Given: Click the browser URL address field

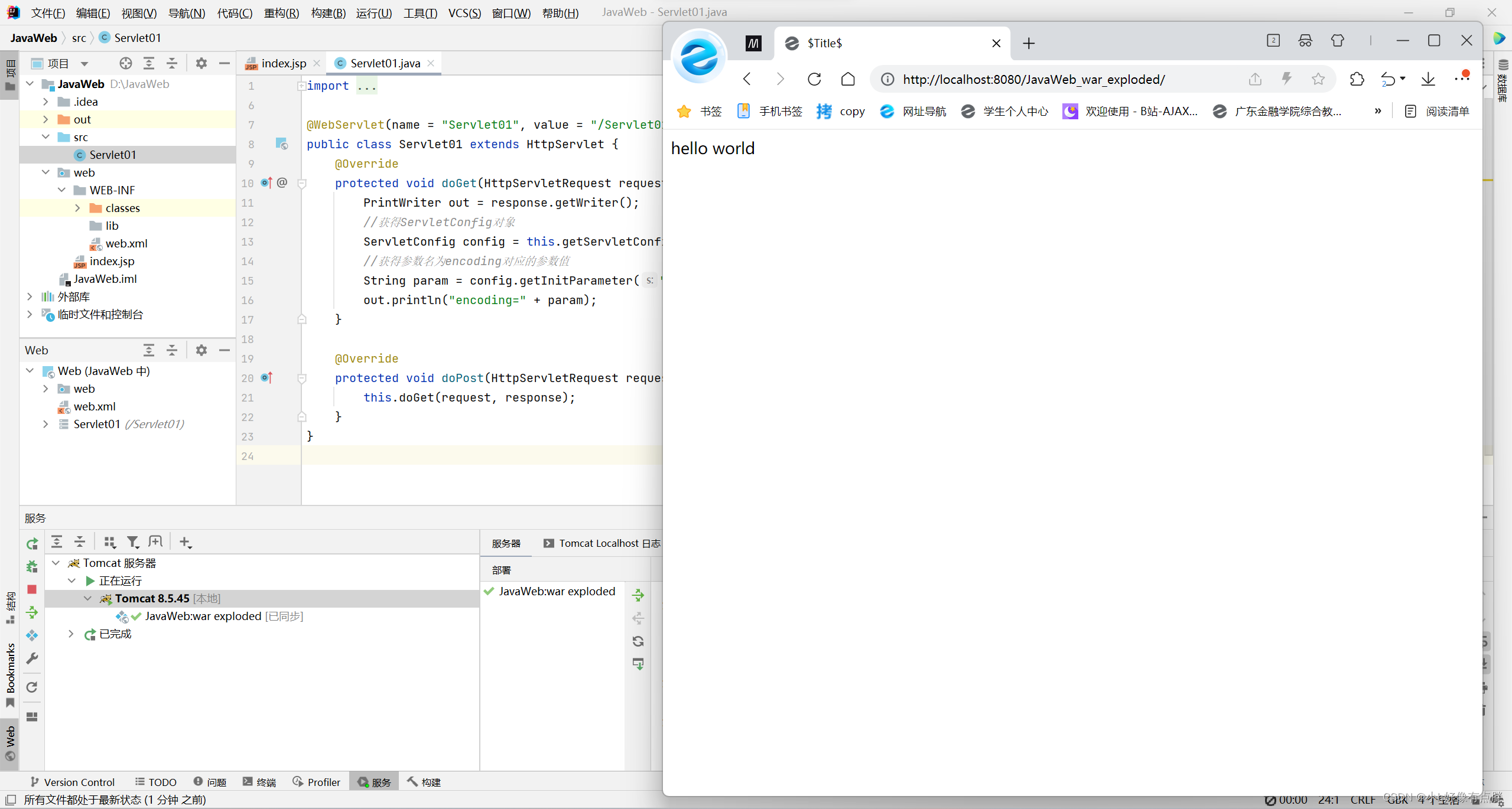Looking at the screenshot, I should click(1034, 79).
